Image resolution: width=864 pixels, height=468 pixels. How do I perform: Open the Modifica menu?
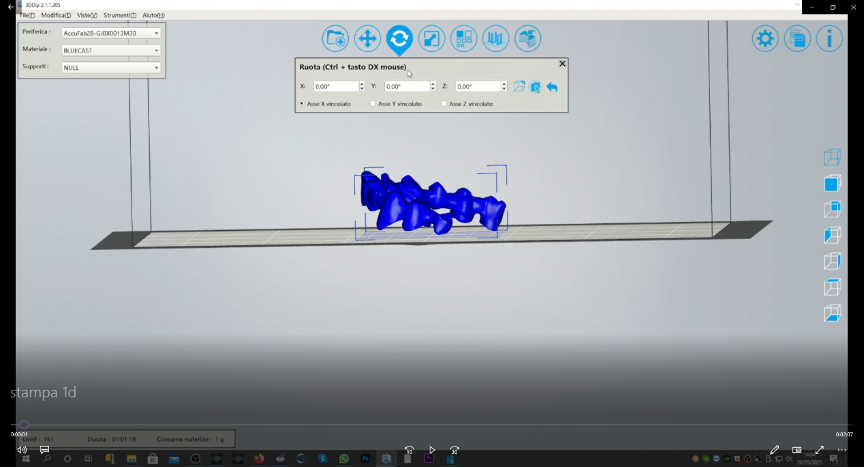pyautogui.click(x=55, y=16)
